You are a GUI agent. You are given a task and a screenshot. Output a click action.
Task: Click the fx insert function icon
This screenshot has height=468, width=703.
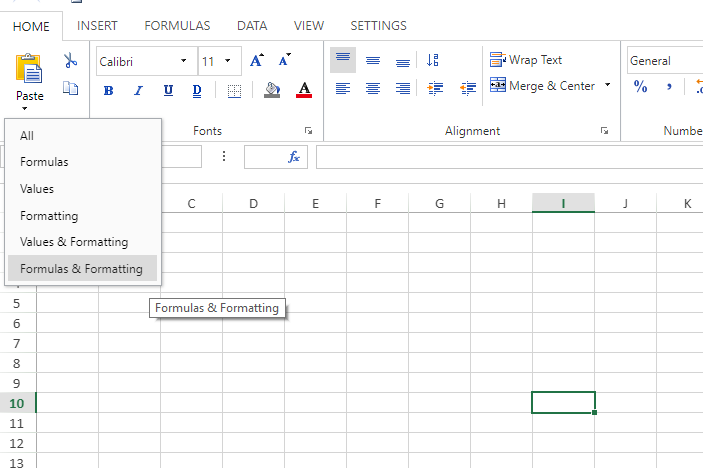[294, 157]
